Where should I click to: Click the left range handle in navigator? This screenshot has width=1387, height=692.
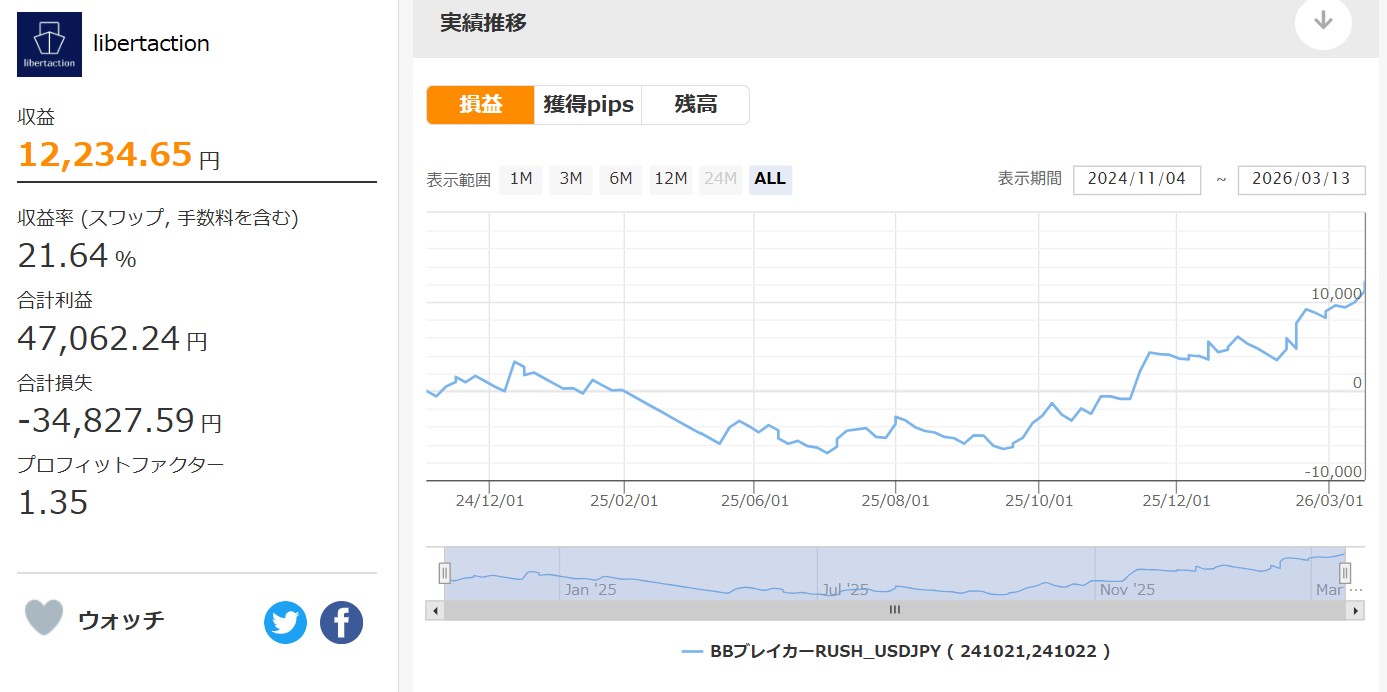coord(445,573)
